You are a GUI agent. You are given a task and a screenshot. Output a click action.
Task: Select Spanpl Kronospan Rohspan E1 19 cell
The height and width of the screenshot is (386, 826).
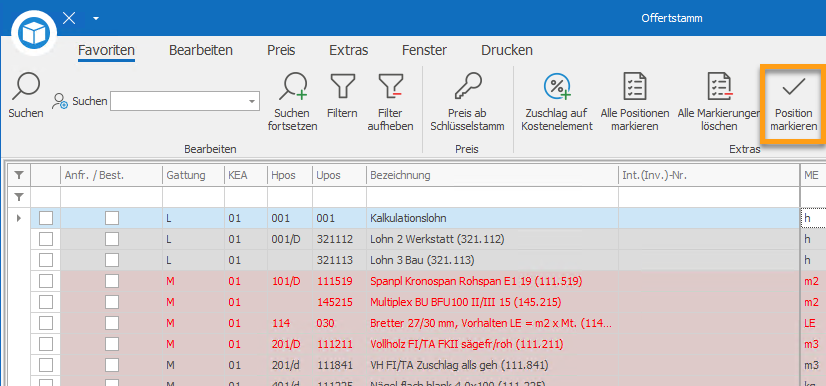pyautogui.click(x=492, y=281)
